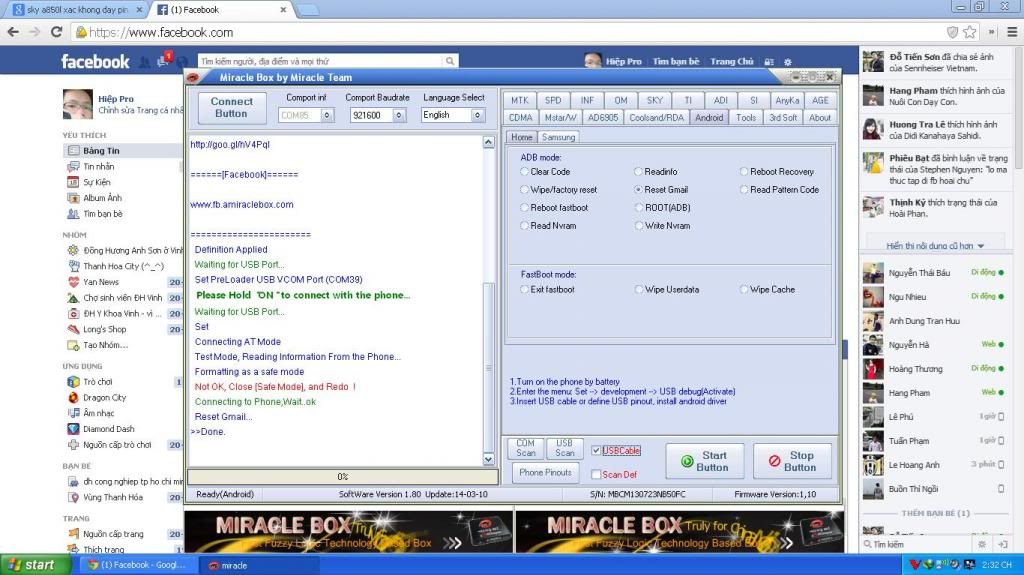This screenshot has height=575, width=1024.
Task: Open the Tools tab
Action: (746, 118)
